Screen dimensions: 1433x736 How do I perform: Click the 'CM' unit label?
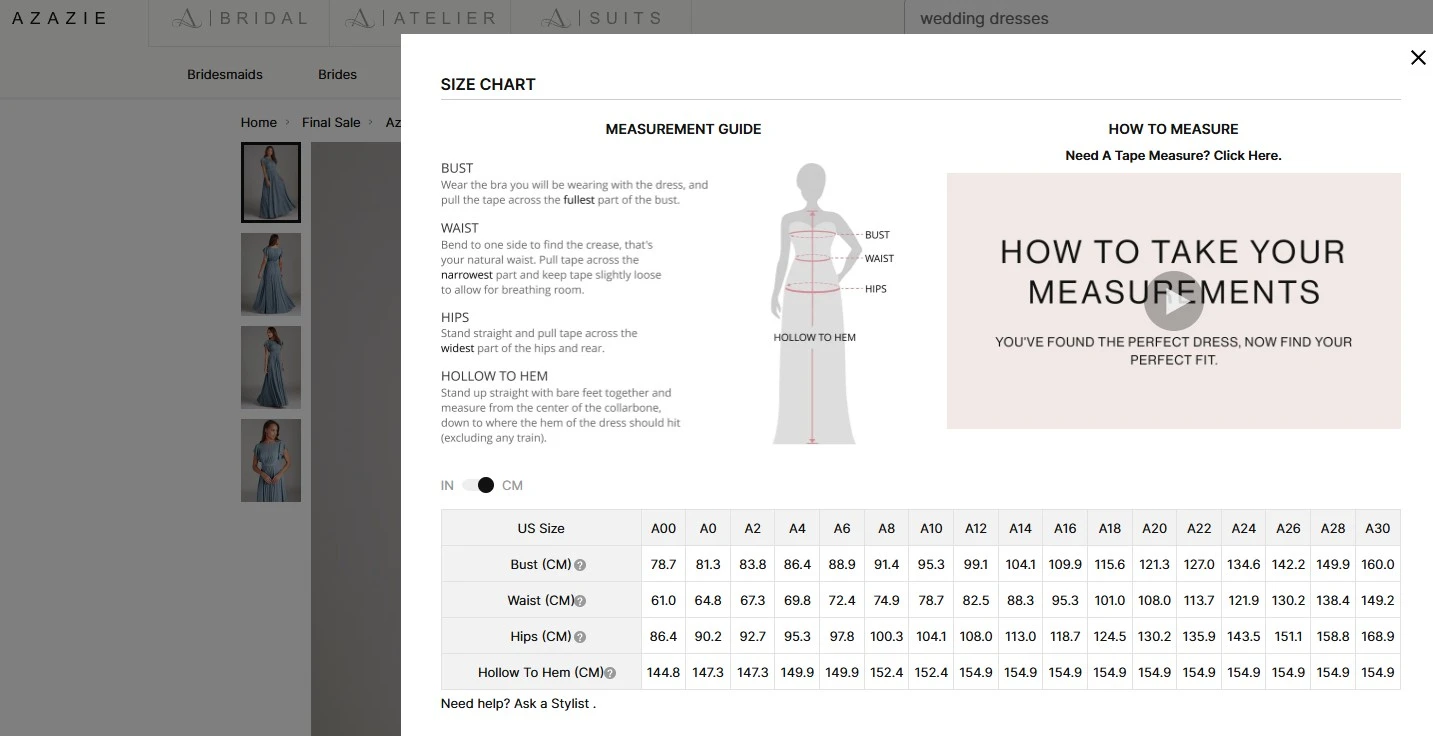coord(512,485)
